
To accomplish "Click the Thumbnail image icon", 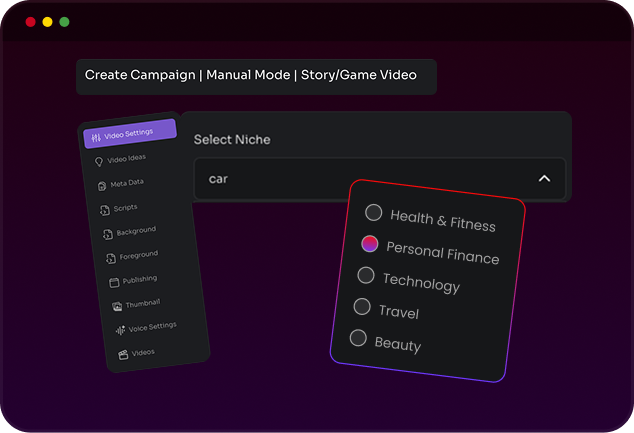I will click(x=117, y=306).
